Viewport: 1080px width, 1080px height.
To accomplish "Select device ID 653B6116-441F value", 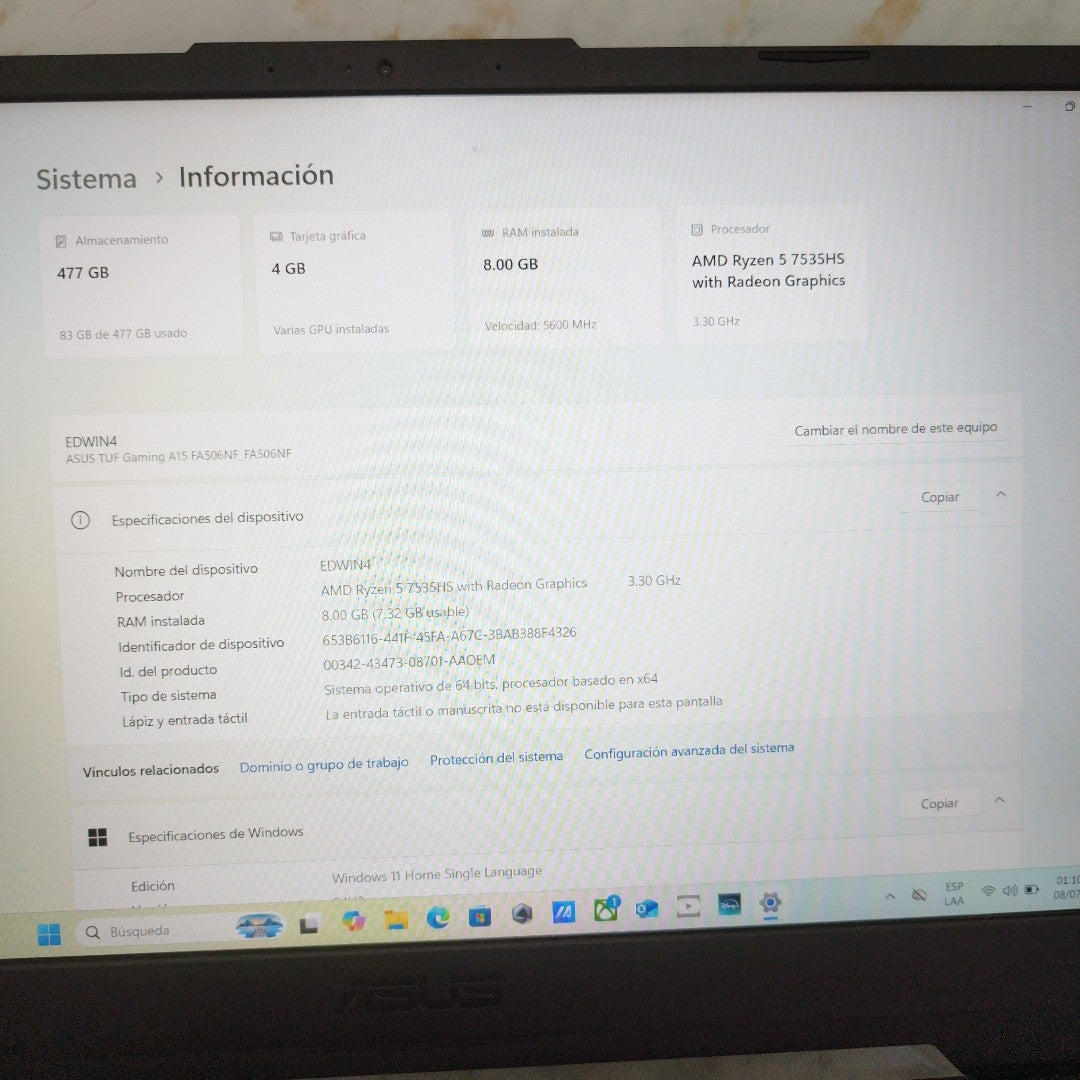I will click(x=448, y=635).
